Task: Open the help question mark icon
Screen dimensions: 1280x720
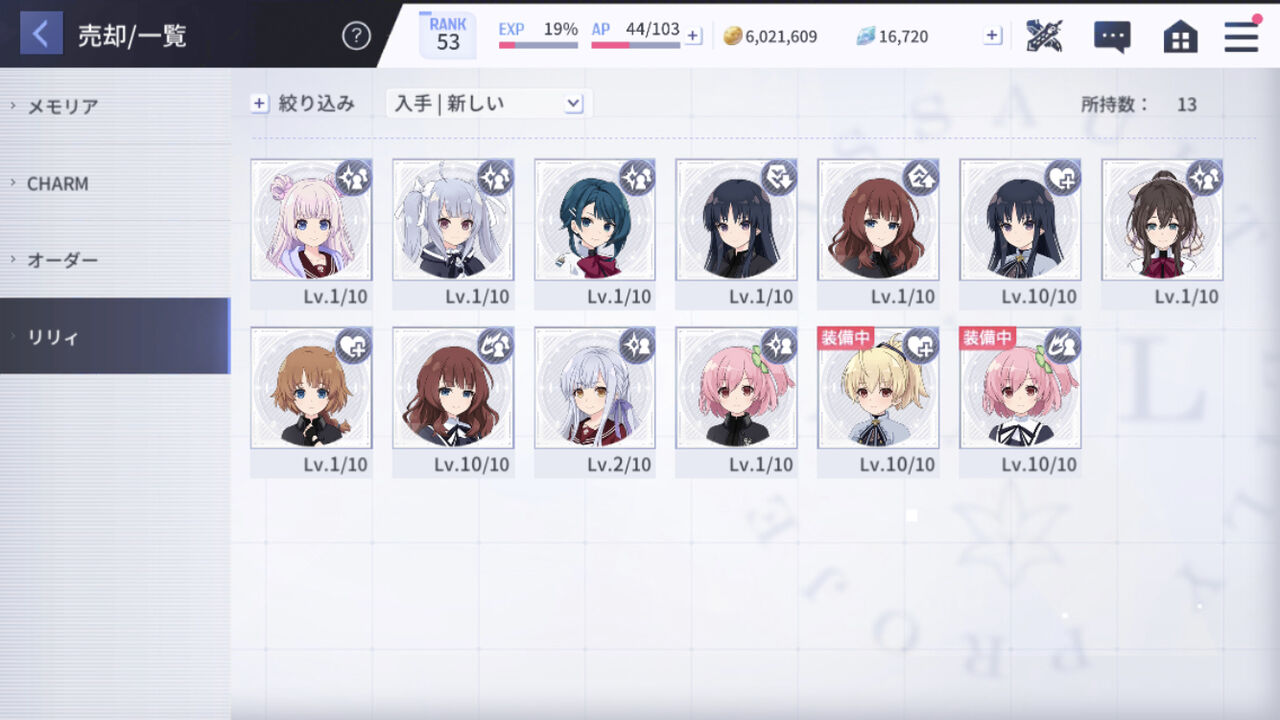Action: [356, 36]
